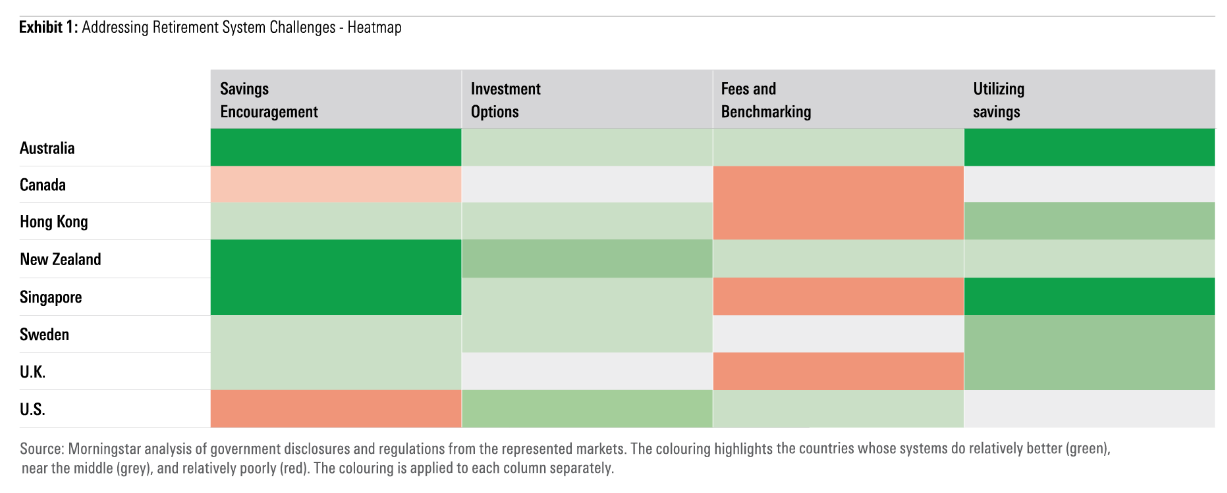Select the Sweden row label

[45, 334]
